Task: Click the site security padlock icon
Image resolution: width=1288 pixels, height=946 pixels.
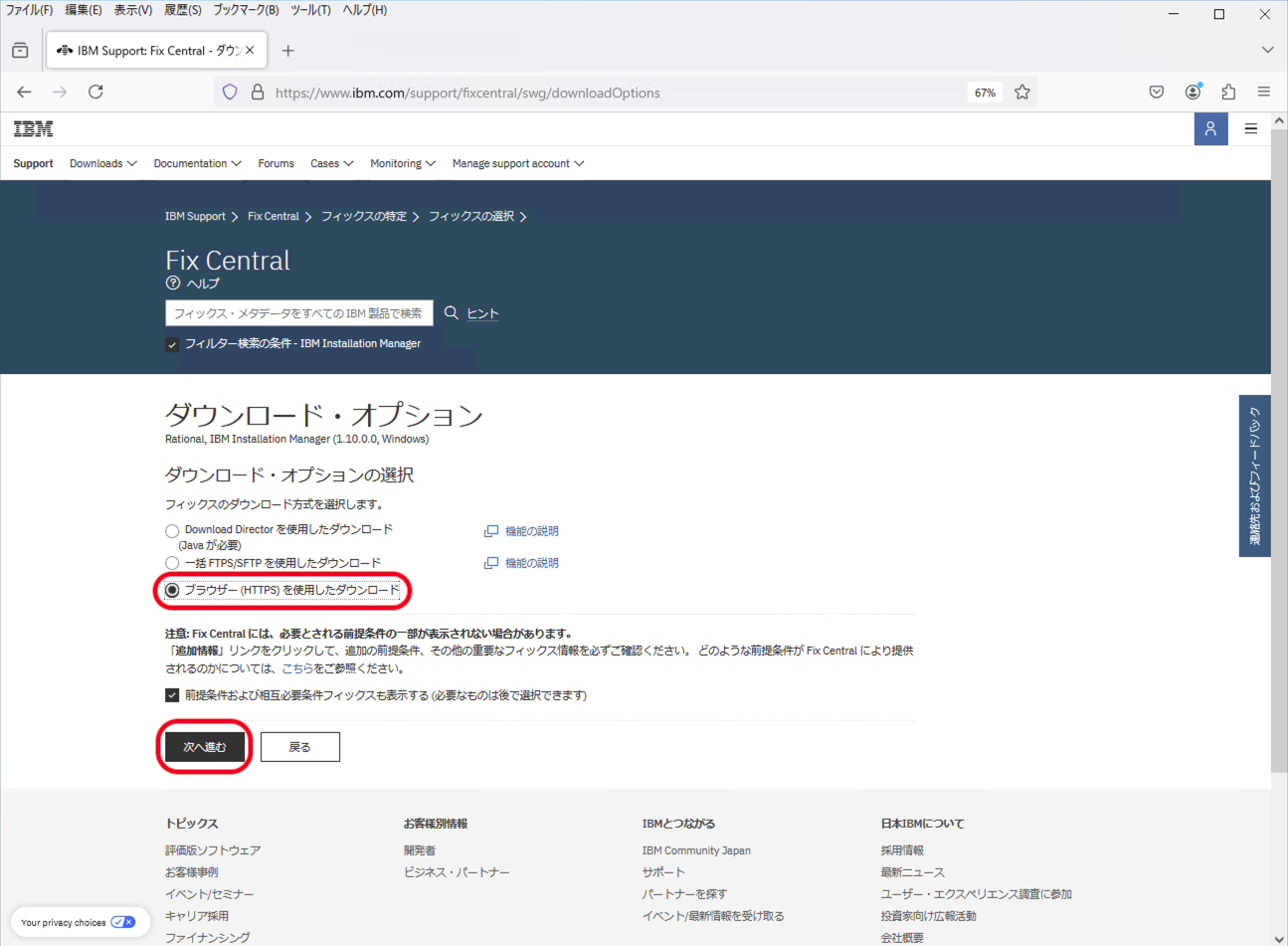Action: pos(257,92)
